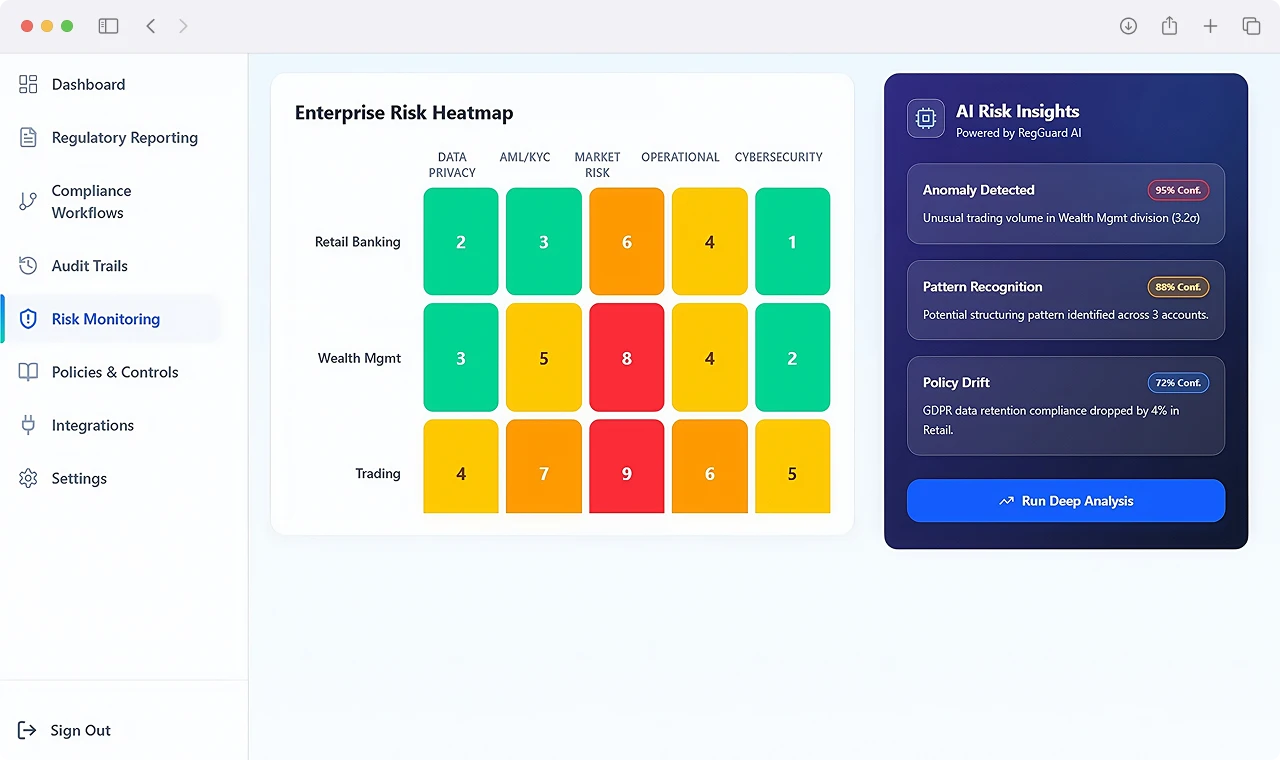Select Retail Banking Data Privacy cell
This screenshot has height=760, width=1280.
(461, 242)
